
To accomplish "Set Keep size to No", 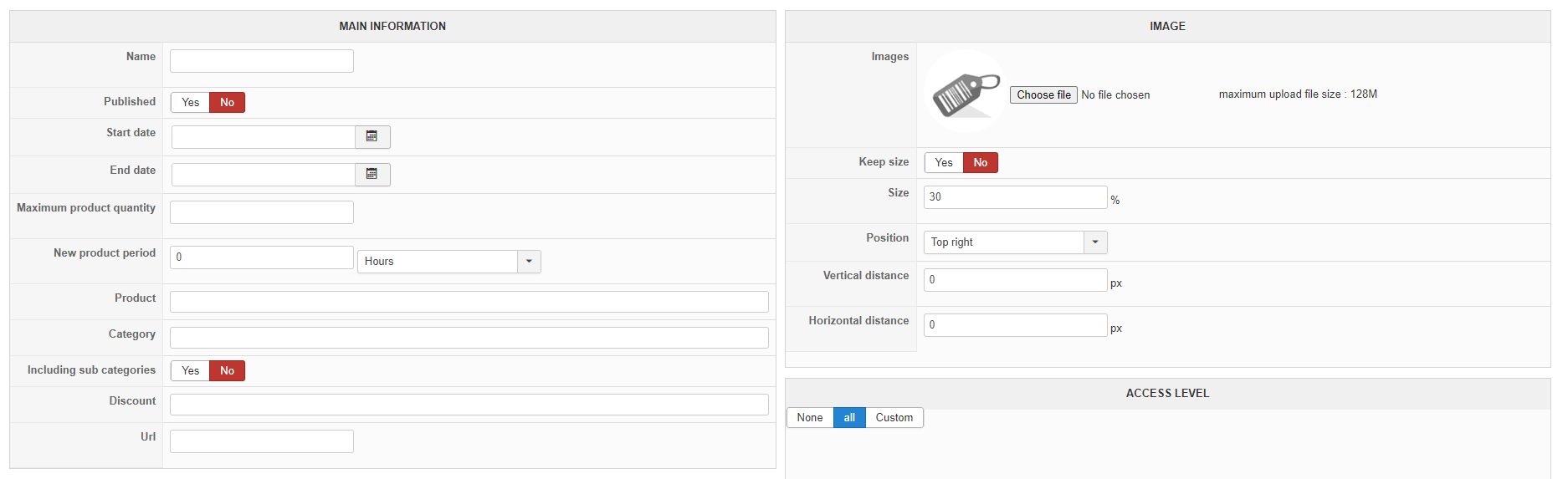I will click(981, 163).
